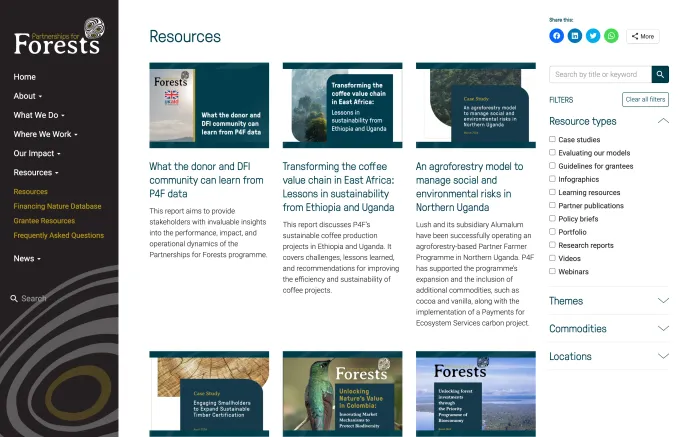Screen dimensions: 700x437
Task: Enable the Research reports filter
Action: tap(552, 245)
